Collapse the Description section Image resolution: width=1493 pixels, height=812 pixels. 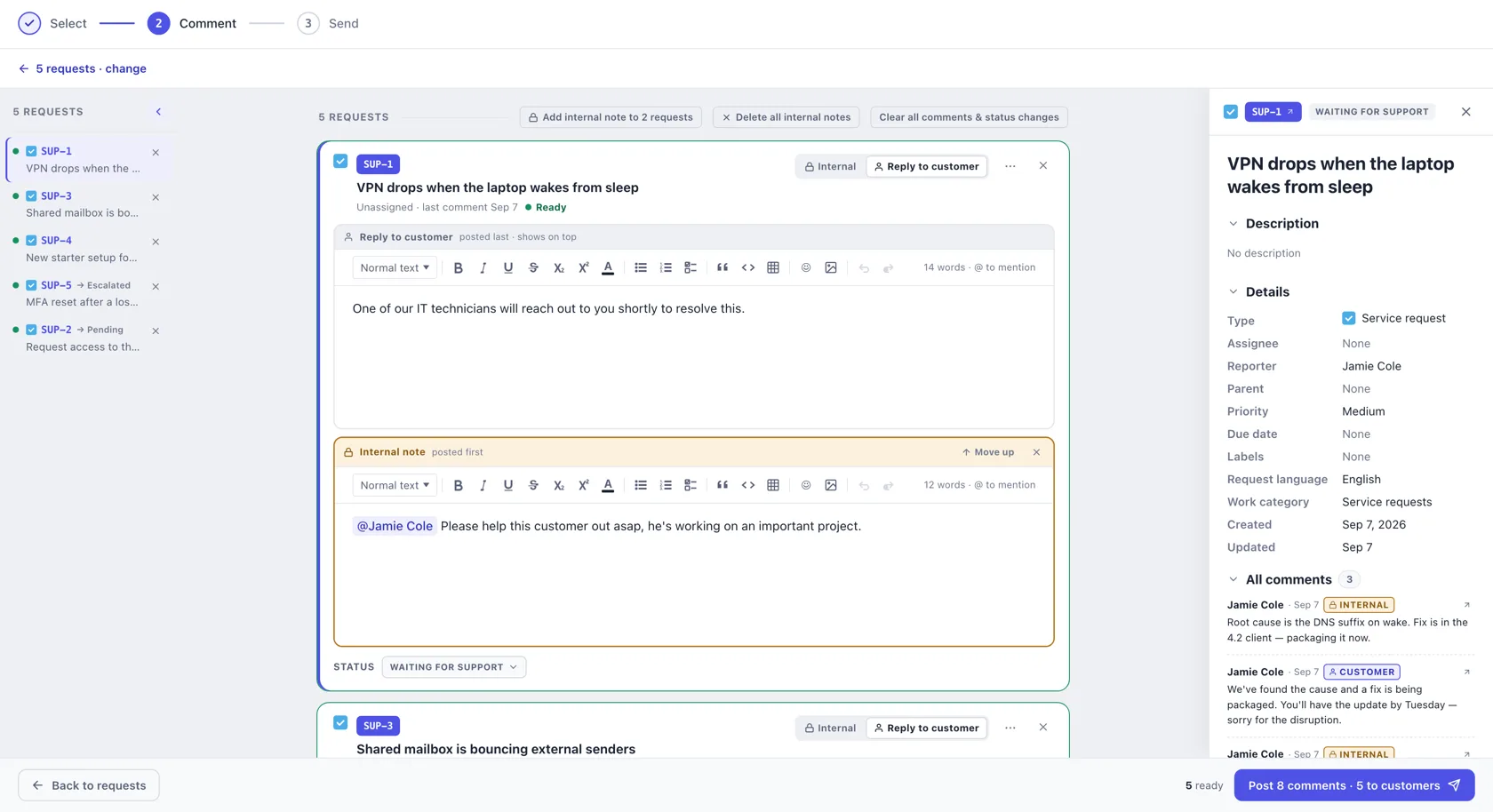coord(1233,224)
